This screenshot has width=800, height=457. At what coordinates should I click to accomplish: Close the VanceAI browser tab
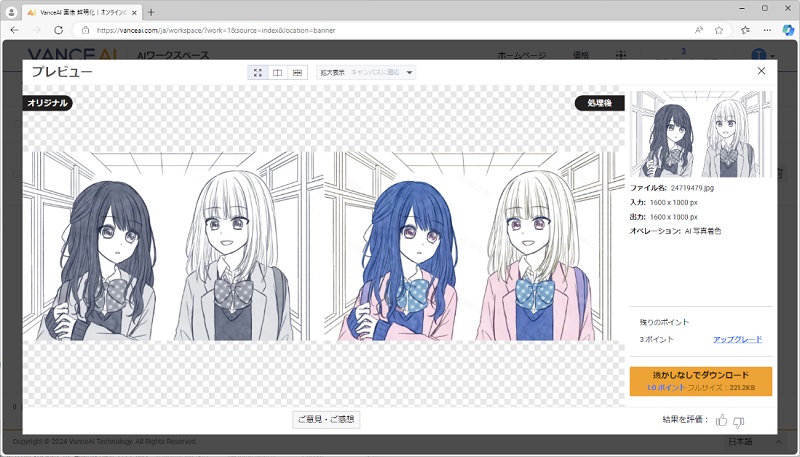[134, 12]
